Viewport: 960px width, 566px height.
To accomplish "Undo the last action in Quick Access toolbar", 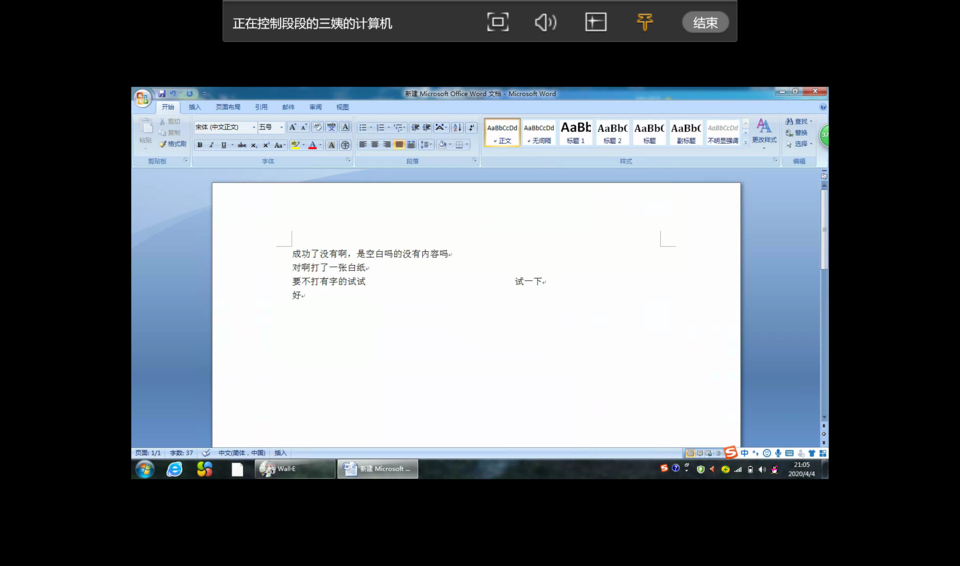I will [173, 94].
